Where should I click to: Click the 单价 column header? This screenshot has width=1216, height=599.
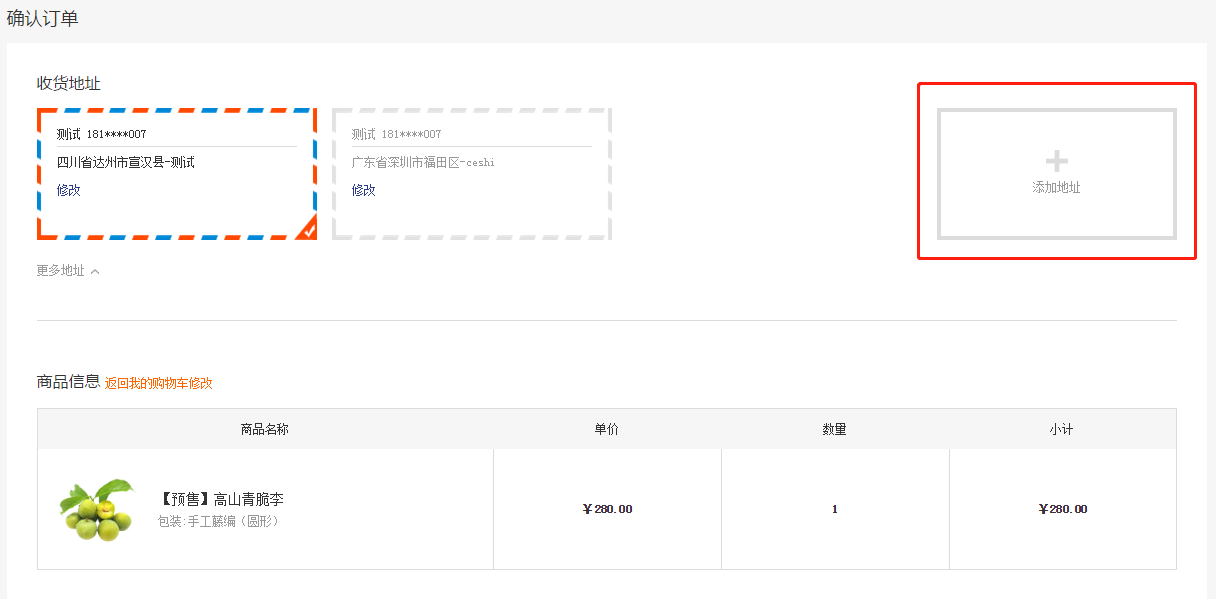(607, 429)
